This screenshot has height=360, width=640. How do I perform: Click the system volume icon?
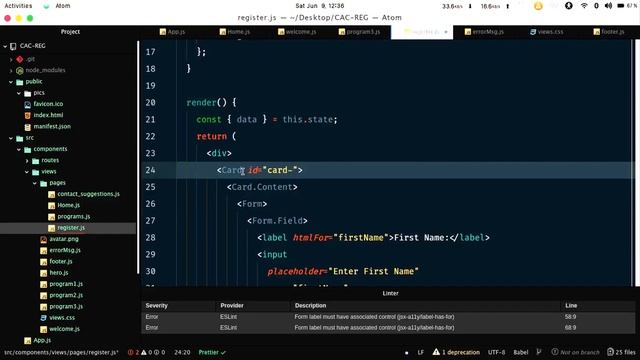(608, 6)
